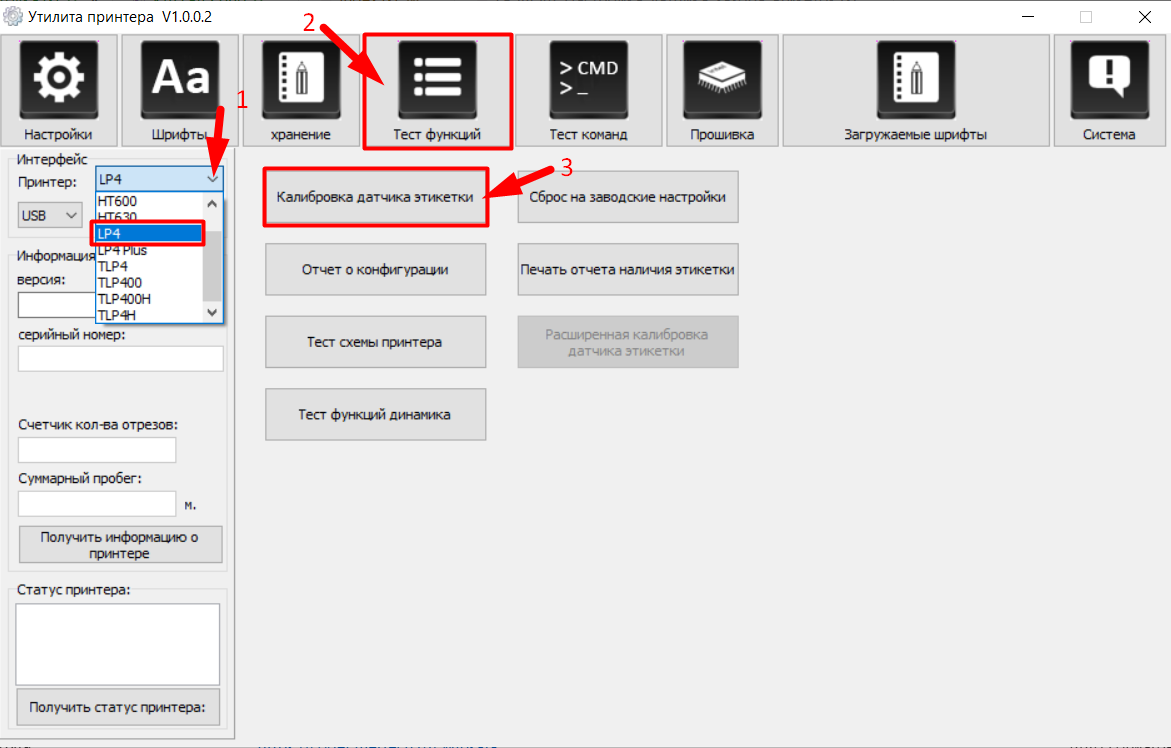Expand the Принтер model dropdown arrow
The height and width of the screenshot is (748, 1171).
(x=212, y=179)
